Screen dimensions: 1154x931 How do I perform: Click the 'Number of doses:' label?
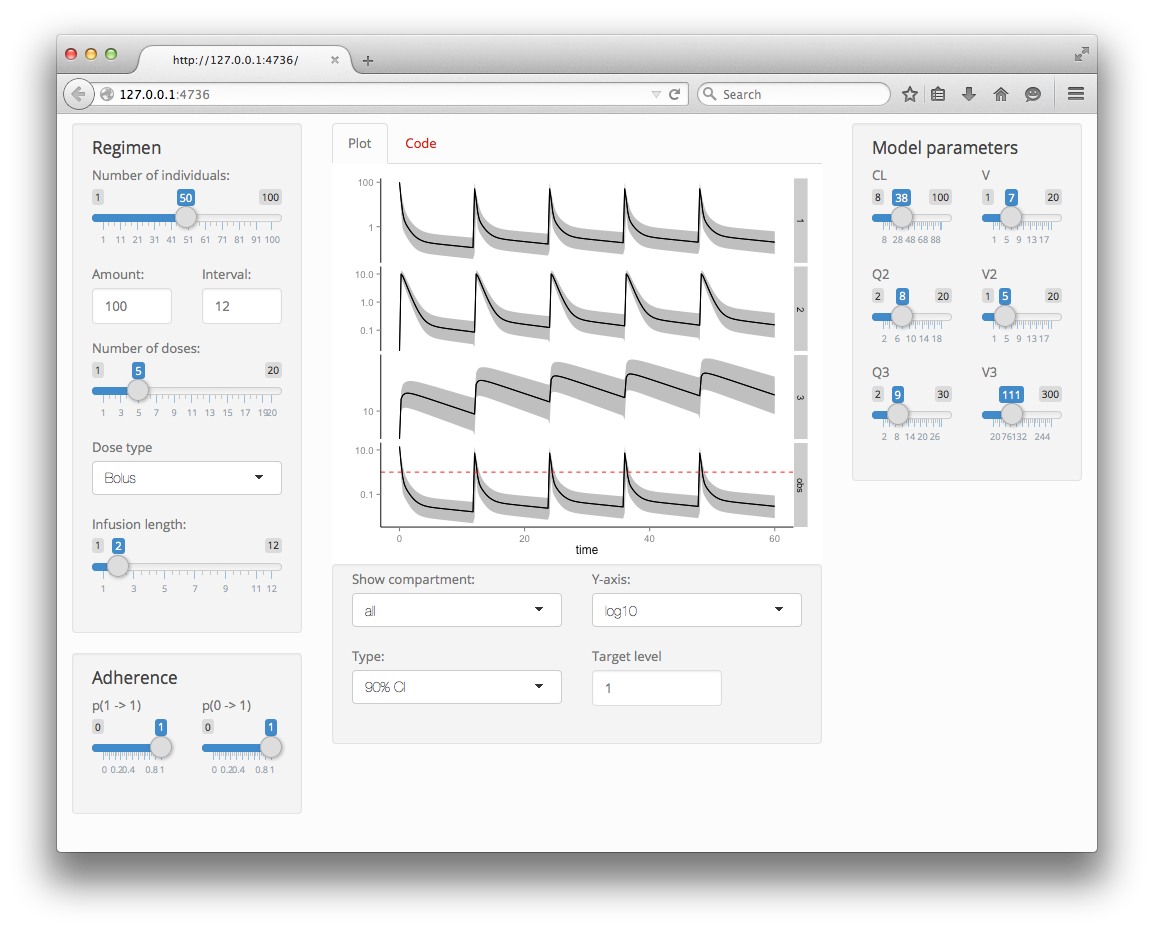click(x=146, y=348)
